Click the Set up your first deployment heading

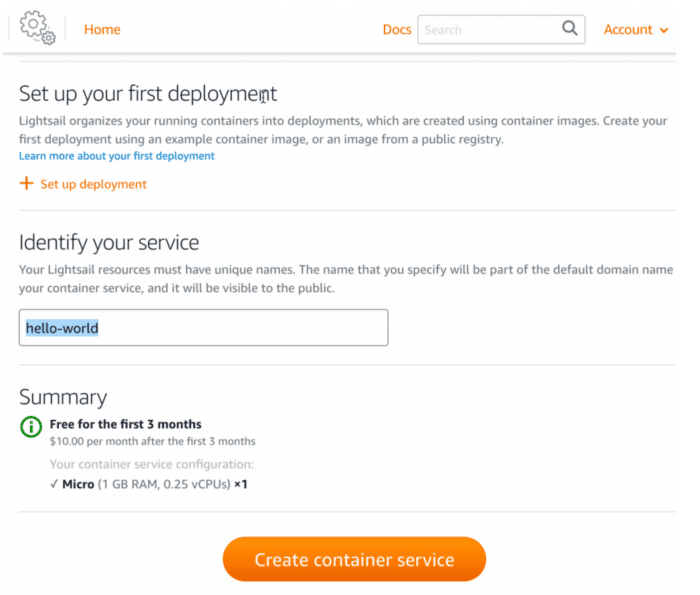click(148, 94)
